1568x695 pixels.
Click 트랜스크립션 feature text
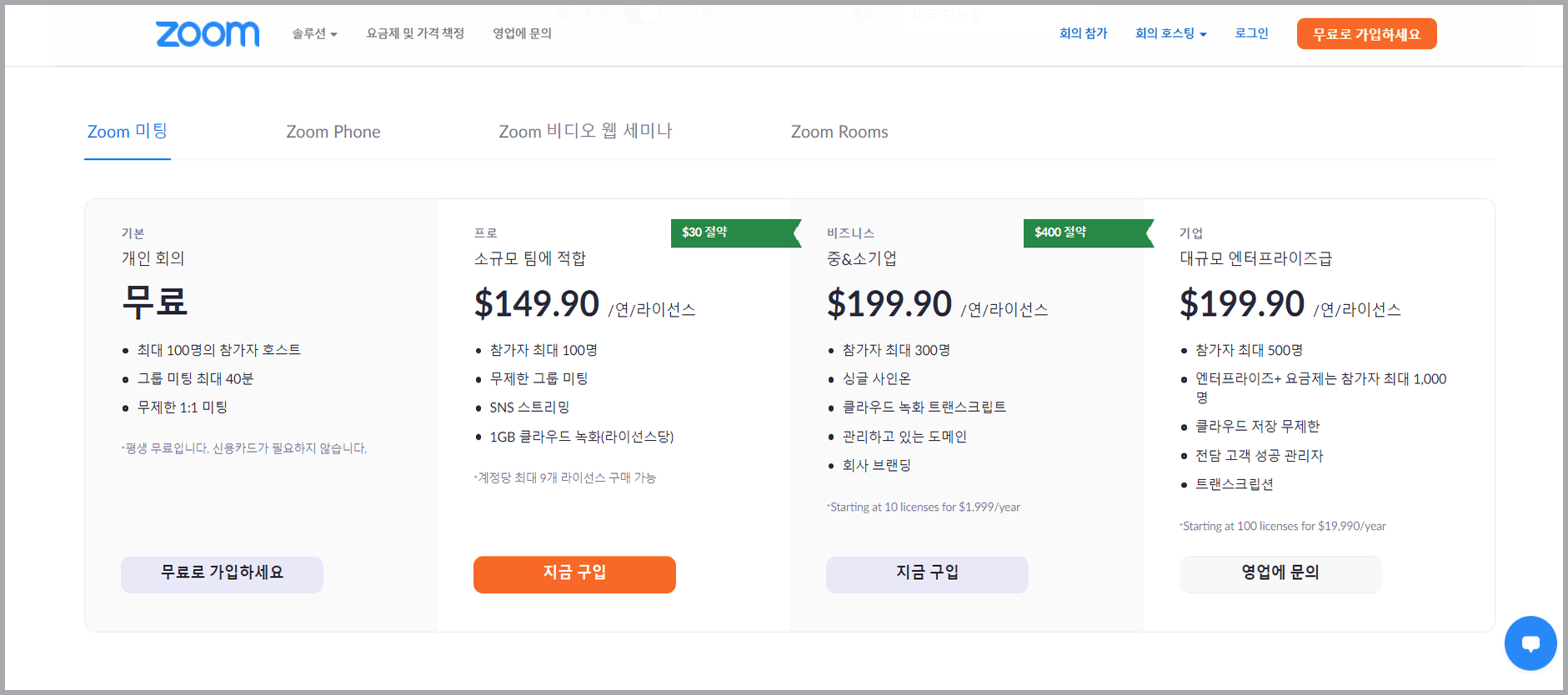pos(1235,484)
